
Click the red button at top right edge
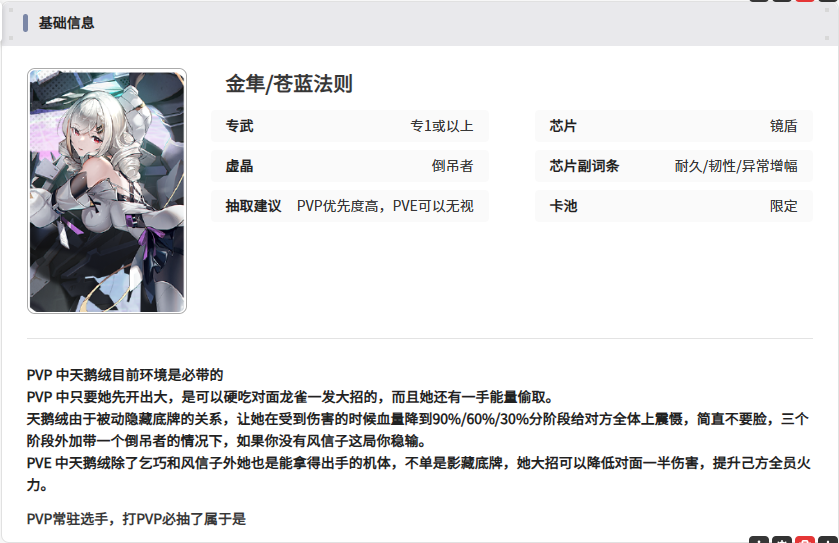(x=805, y=1)
